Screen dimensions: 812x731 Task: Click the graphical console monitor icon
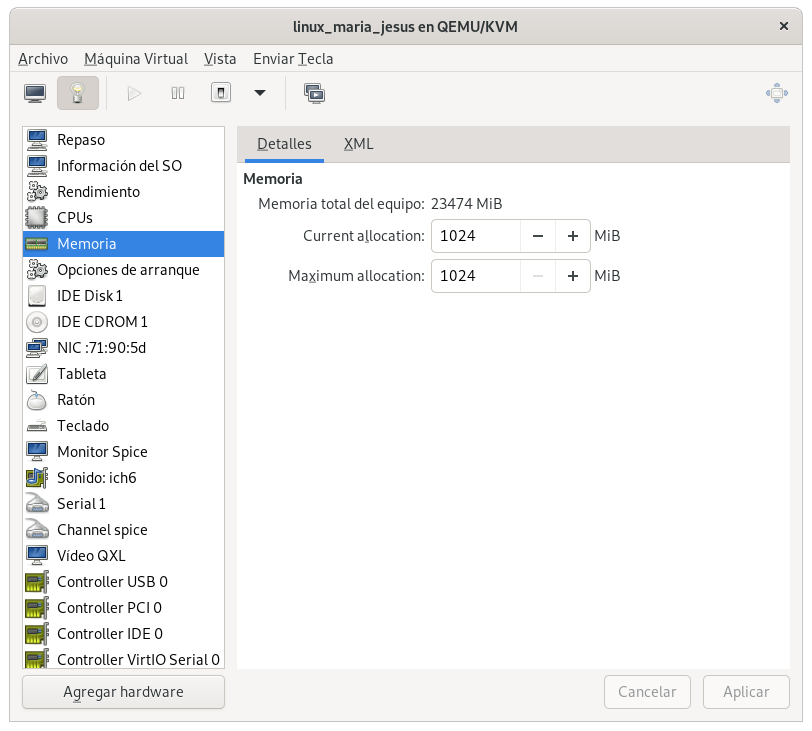(35, 93)
